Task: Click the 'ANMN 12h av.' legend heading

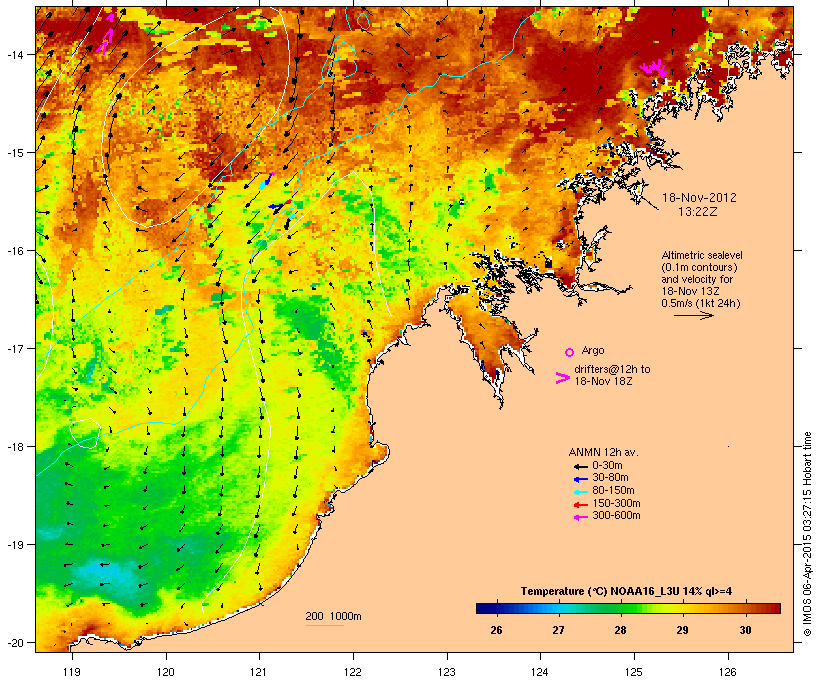Action: pos(603,452)
